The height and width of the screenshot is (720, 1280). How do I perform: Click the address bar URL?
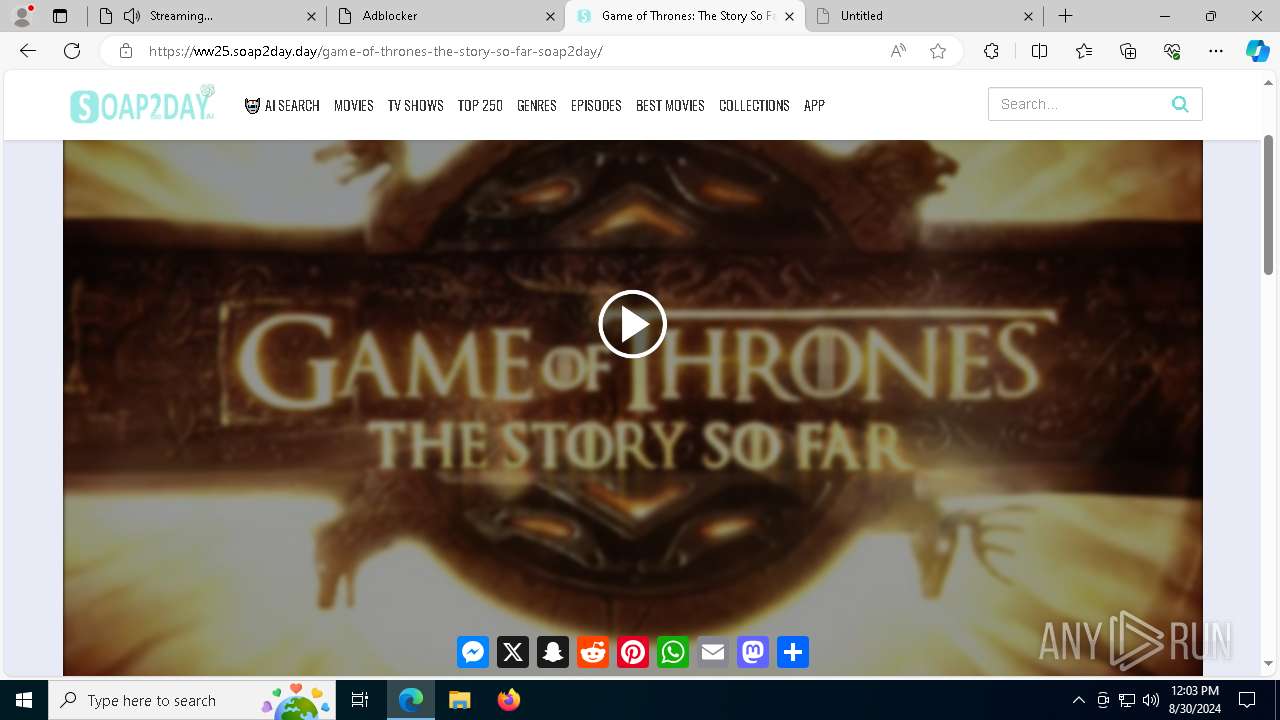pyautogui.click(x=375, y=51)
